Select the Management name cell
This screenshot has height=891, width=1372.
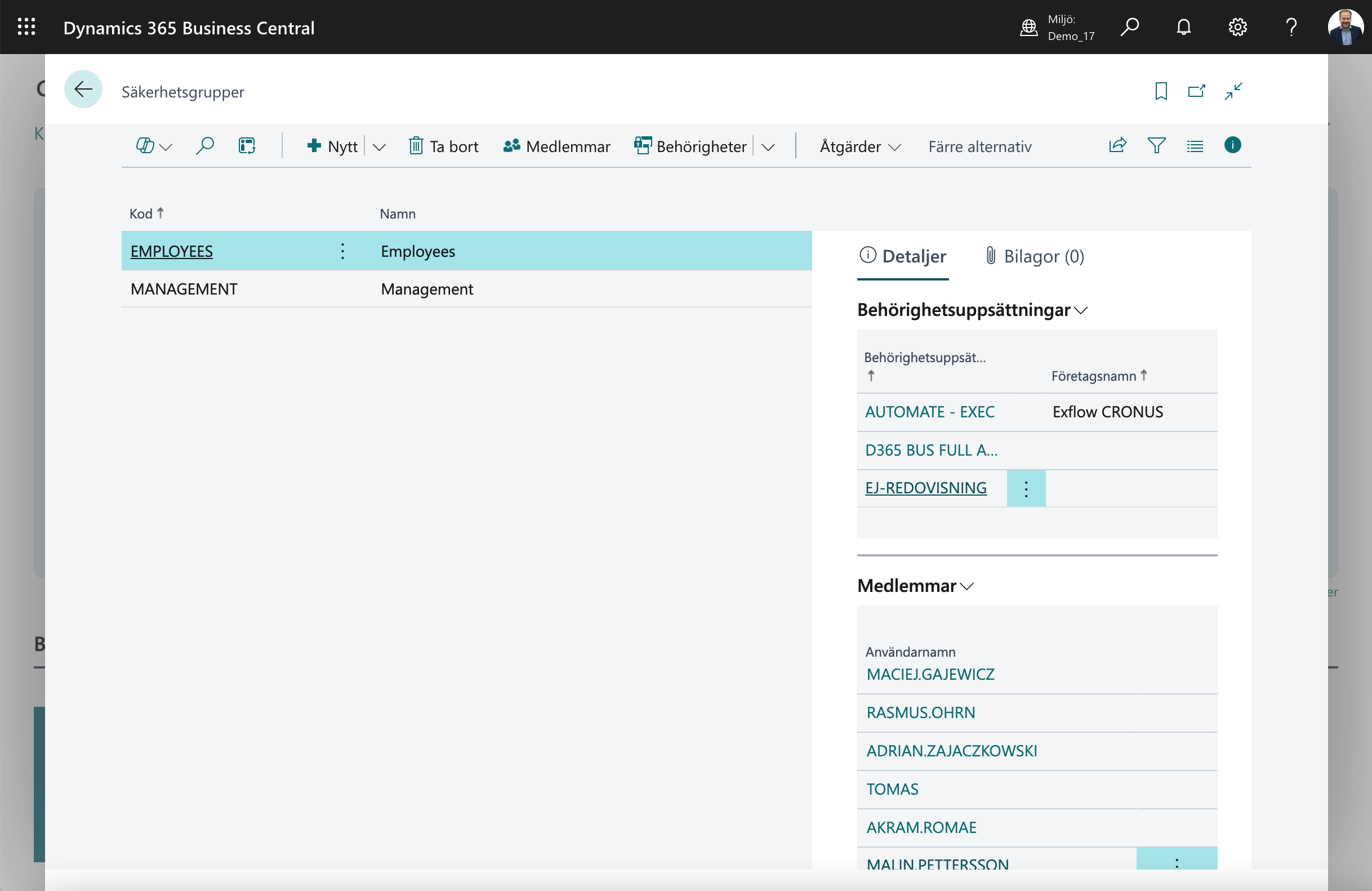coord(593,289)
